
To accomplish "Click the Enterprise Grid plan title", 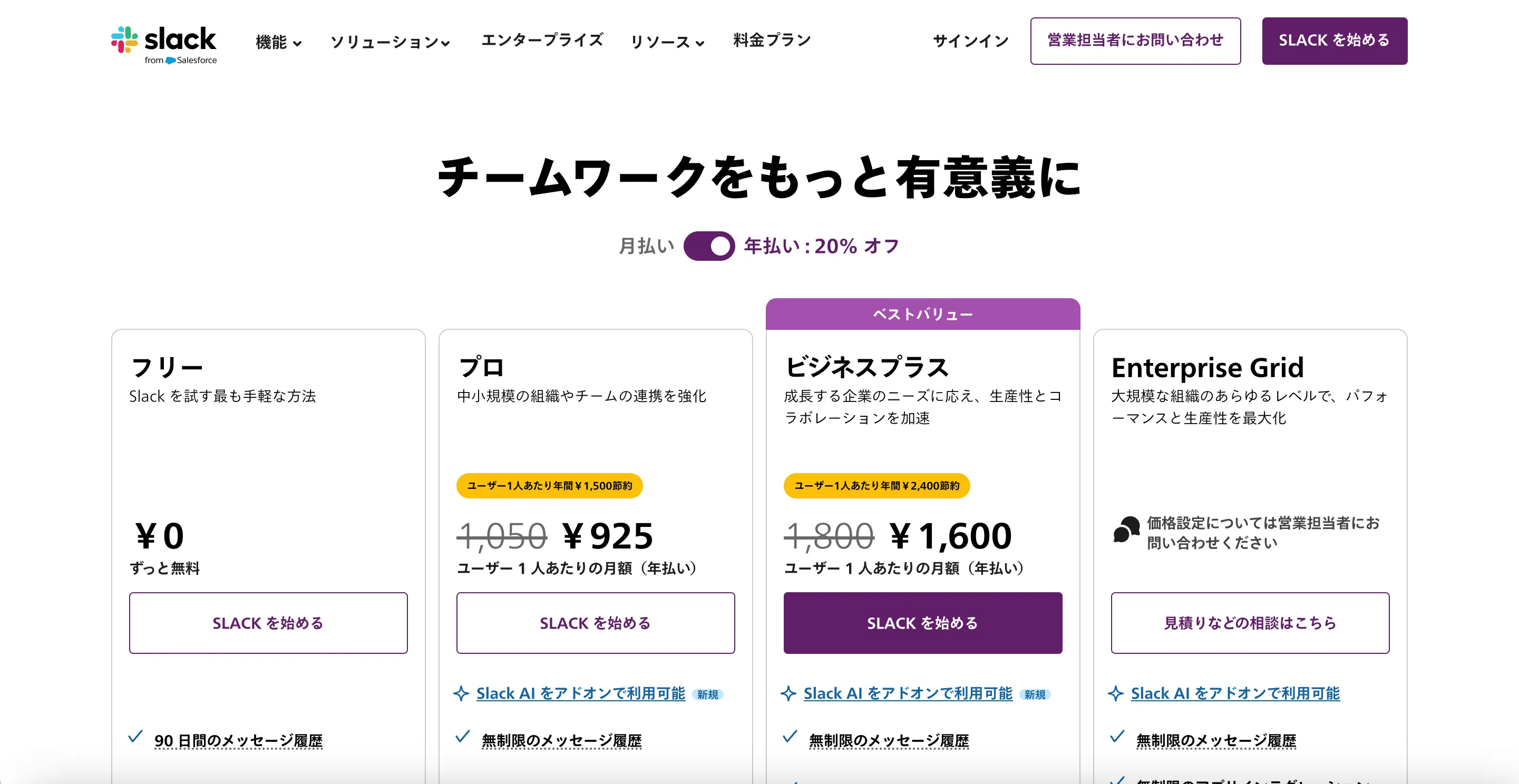I will tap(1207, 367).
